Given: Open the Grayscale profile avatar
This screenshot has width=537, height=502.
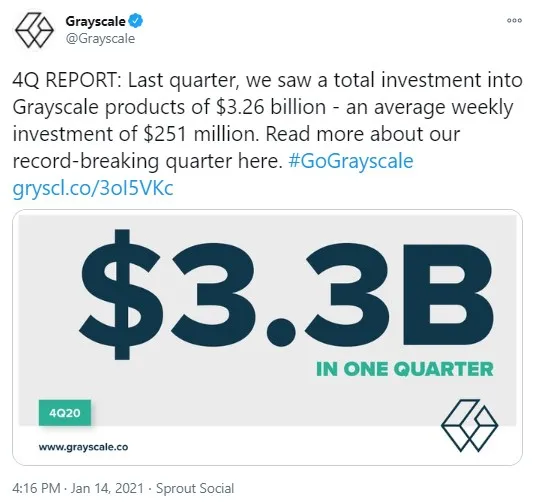Looking at the screenshot, I should coord(34,30).
